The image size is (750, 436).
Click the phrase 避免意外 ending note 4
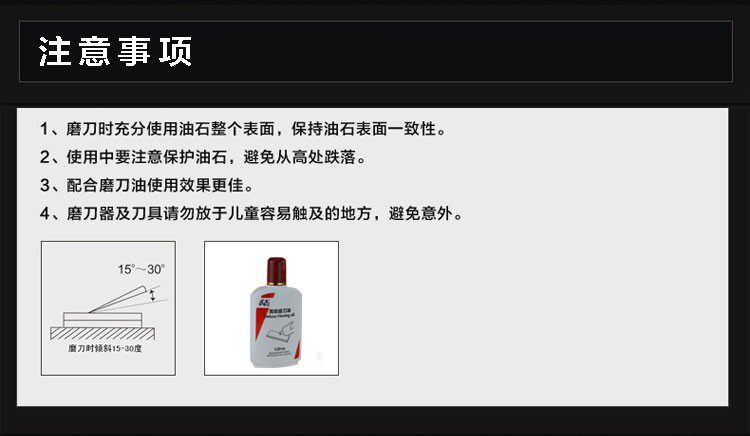point(420,213)
